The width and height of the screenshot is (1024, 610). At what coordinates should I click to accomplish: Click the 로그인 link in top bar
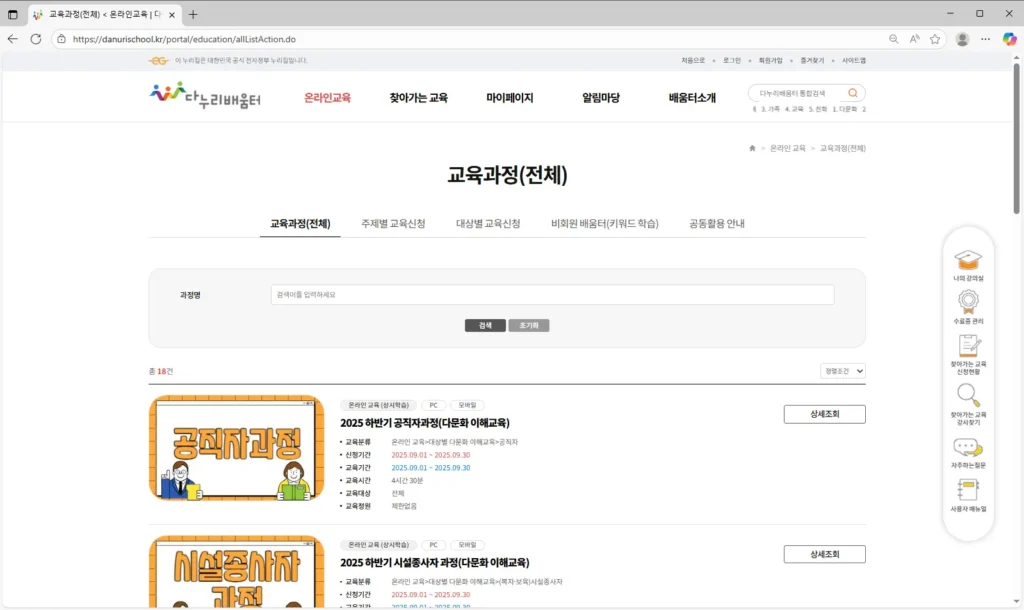732,61
